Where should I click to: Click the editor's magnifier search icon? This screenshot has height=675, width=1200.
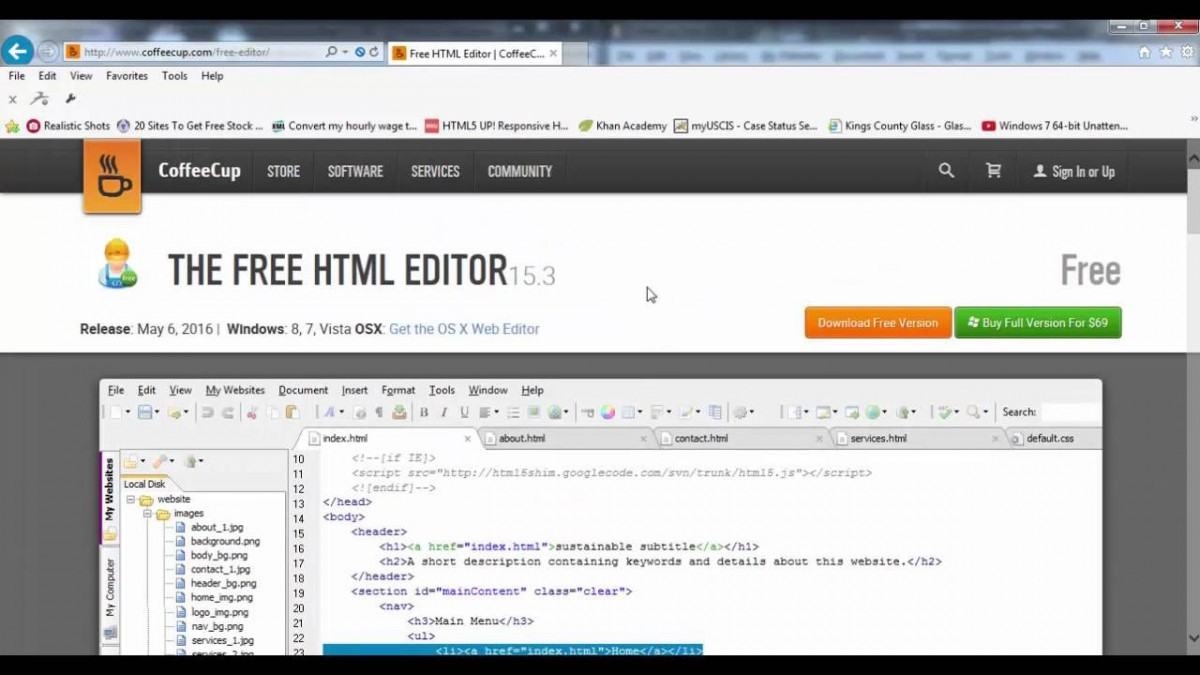[x=973, y=411]
